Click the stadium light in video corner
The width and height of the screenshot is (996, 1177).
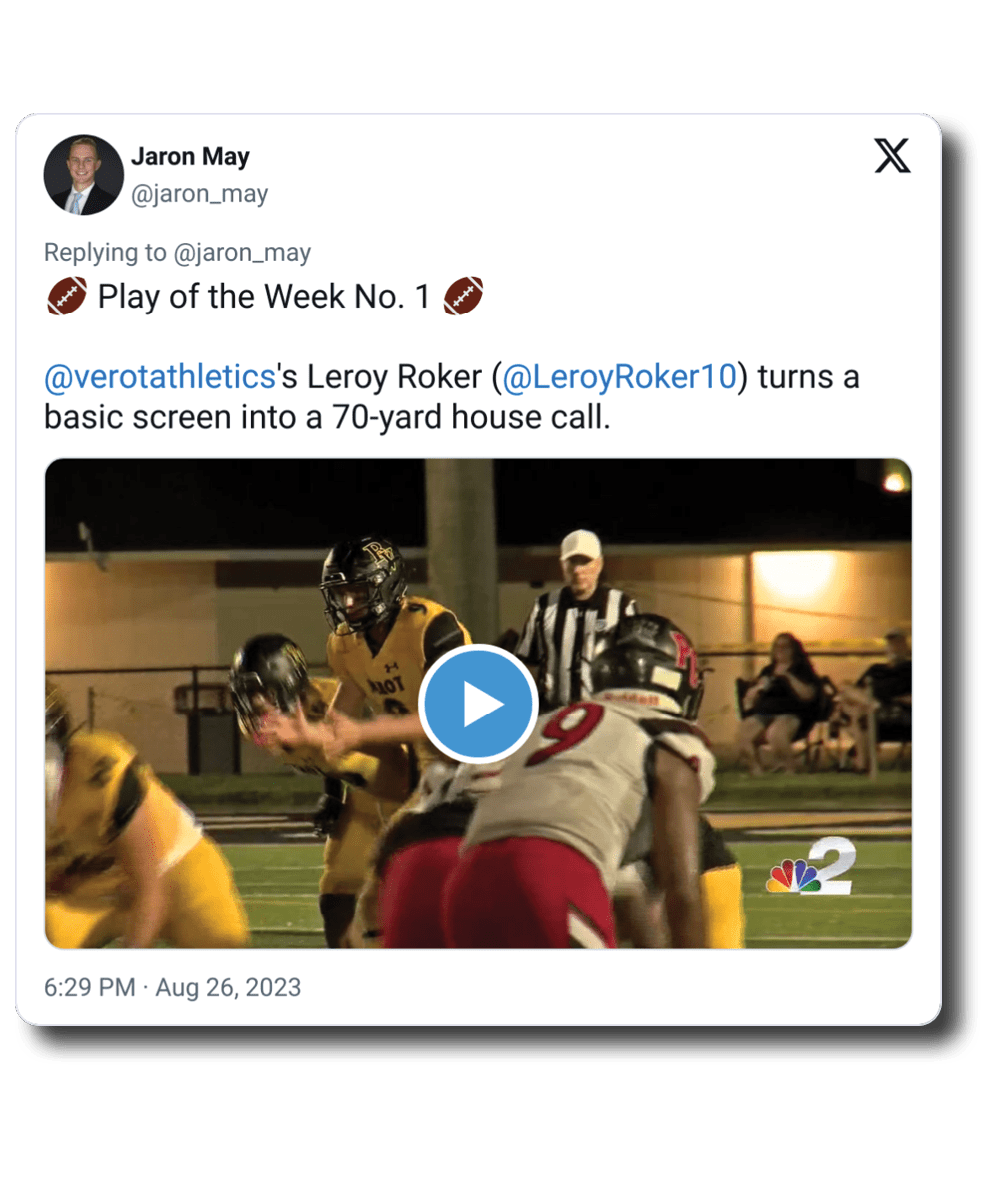point(893,481)
